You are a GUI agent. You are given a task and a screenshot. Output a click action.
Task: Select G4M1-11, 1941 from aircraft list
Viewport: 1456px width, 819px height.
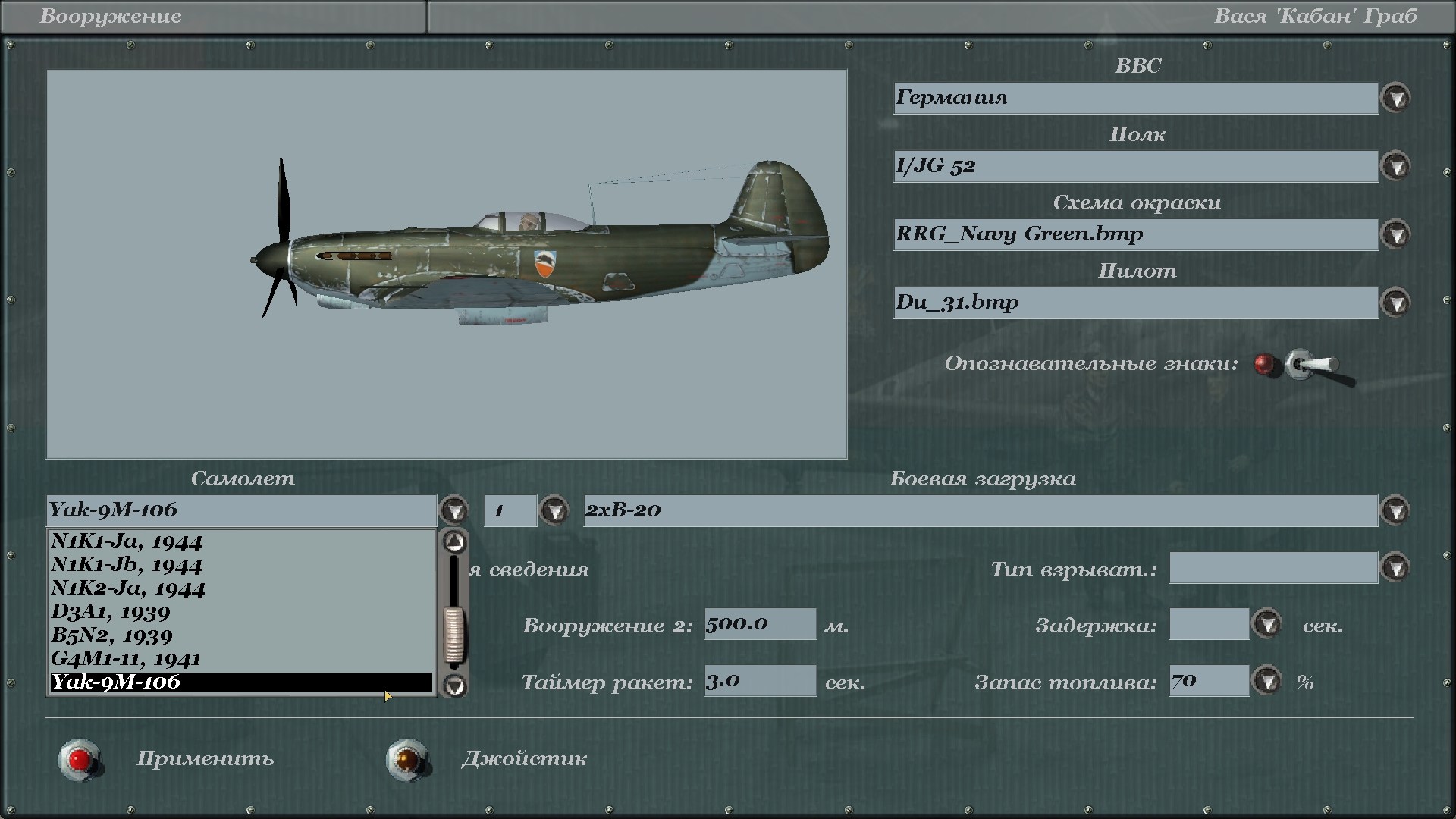[x=126, y=658]
